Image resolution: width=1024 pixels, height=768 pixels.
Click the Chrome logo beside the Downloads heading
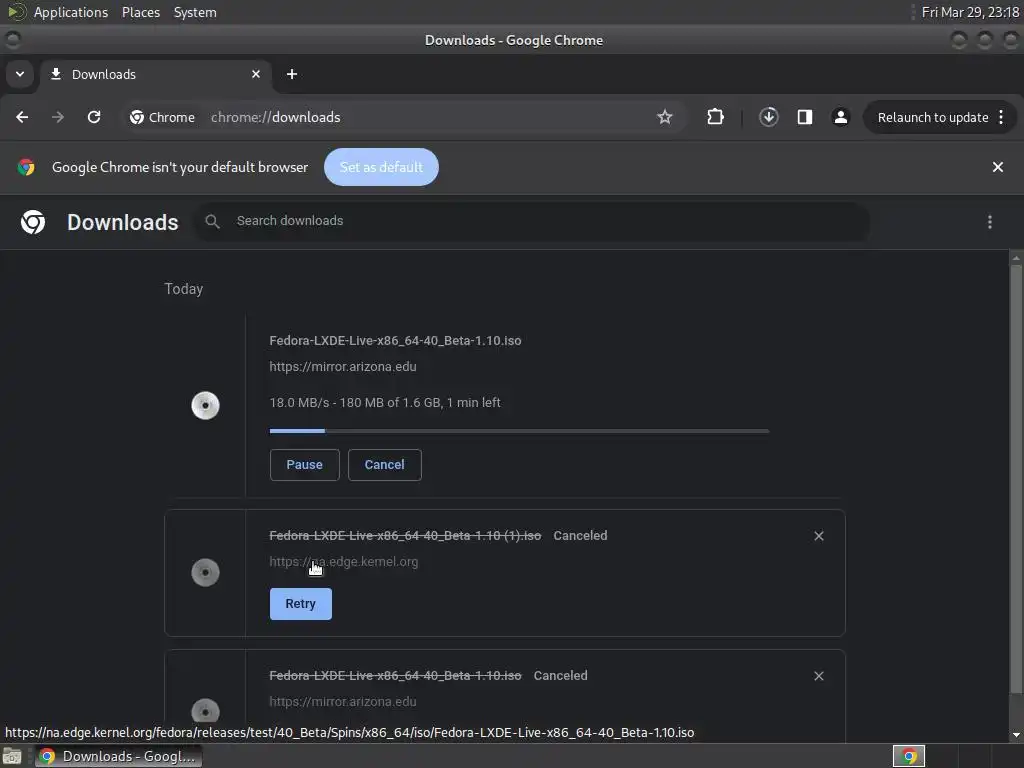coord(33,222)
